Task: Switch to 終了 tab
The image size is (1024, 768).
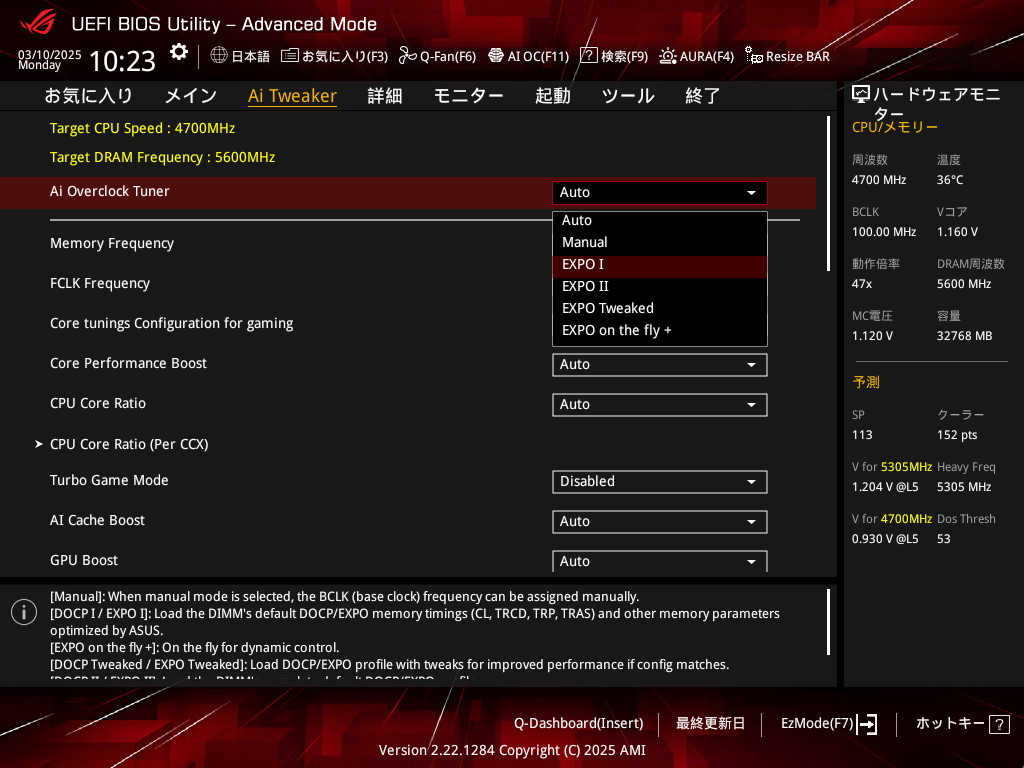Action: [703, 96]
